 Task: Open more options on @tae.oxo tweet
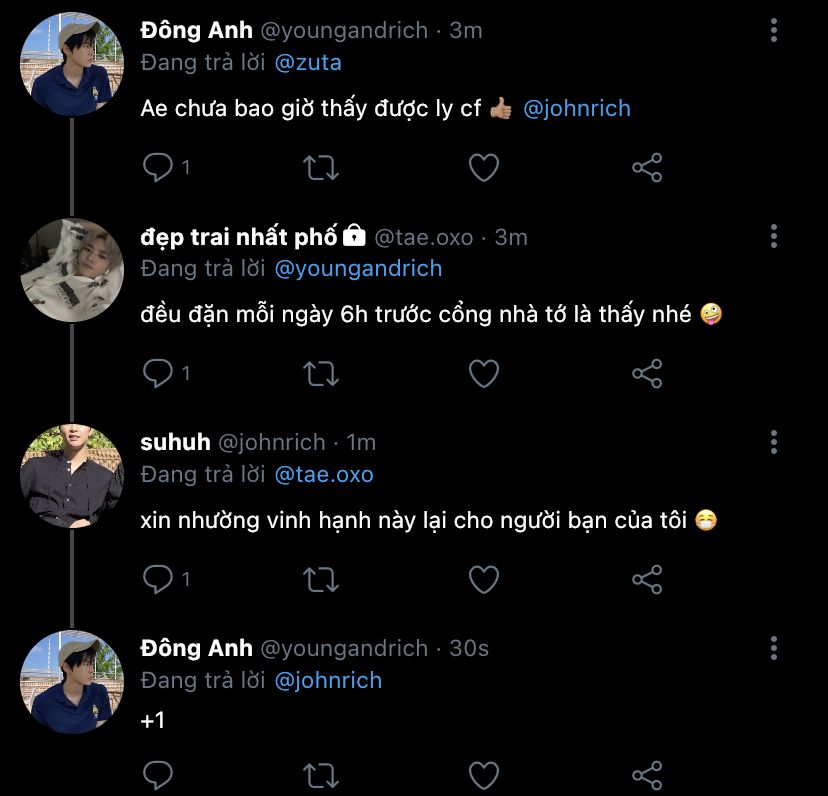[x=774, y=236]
